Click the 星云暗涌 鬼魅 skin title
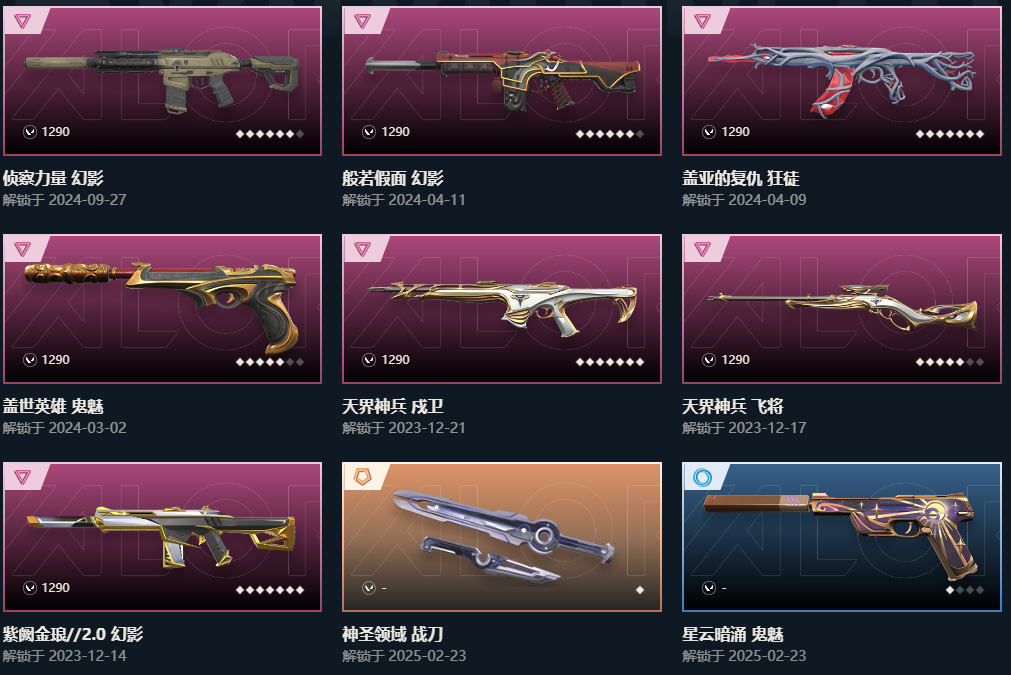Viewport: 1011px width, 675px height. coord(732,634)
